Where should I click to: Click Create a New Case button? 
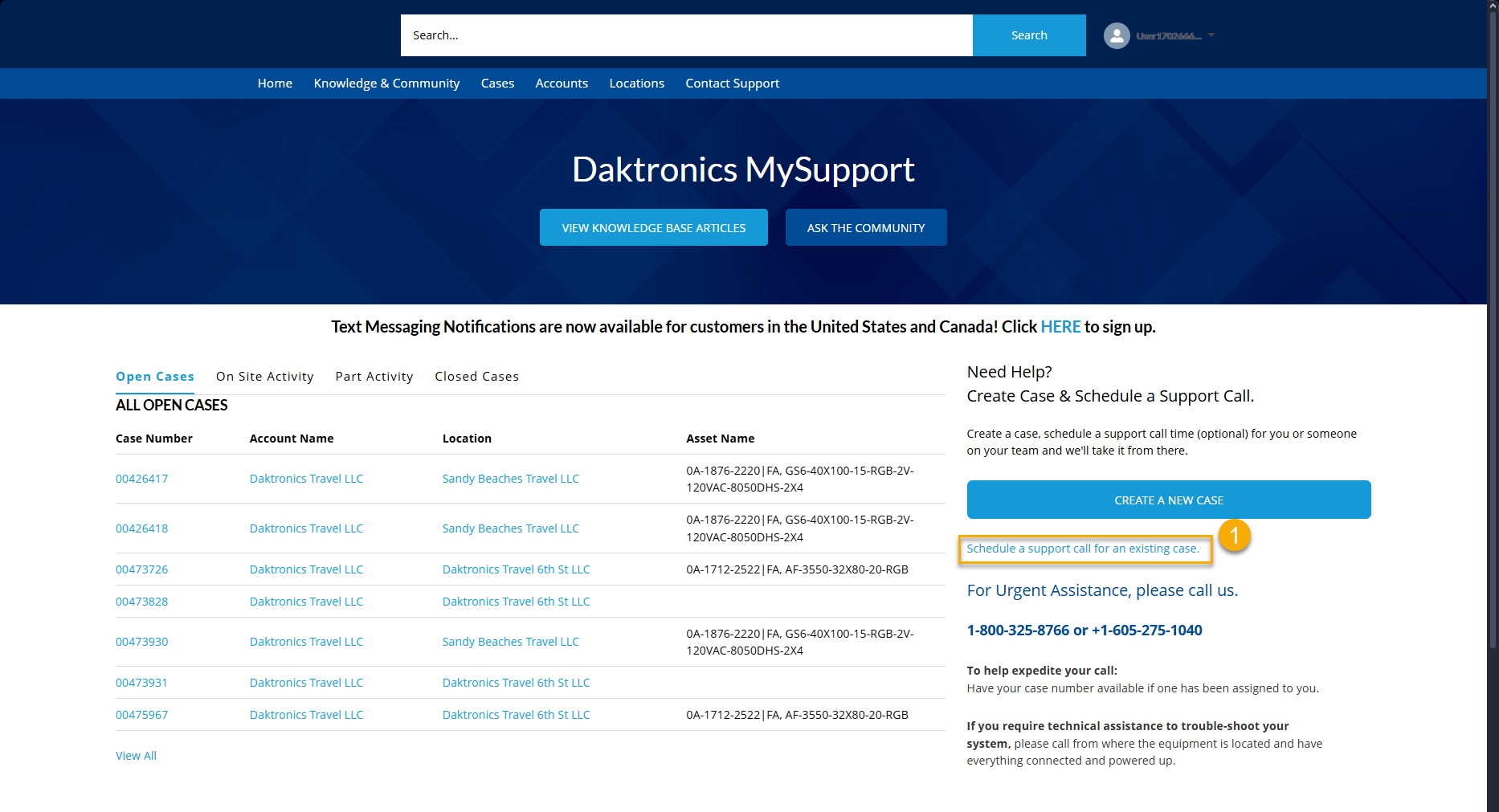click(1168, 500)
